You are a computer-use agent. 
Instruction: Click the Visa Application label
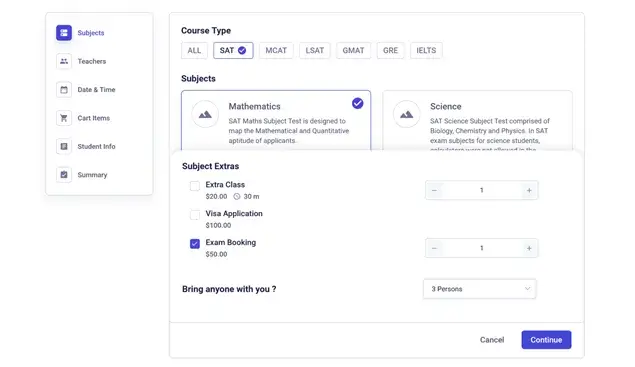click(x=234, y=213)
